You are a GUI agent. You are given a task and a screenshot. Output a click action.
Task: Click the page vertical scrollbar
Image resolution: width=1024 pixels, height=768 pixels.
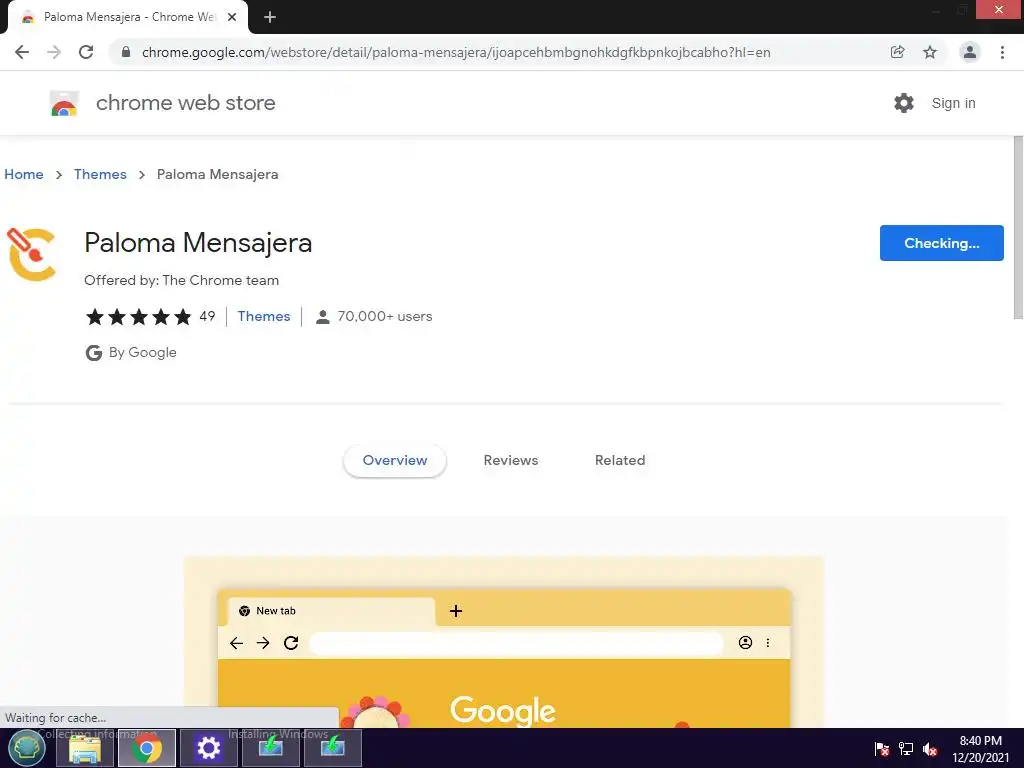tap(1018, 227)
